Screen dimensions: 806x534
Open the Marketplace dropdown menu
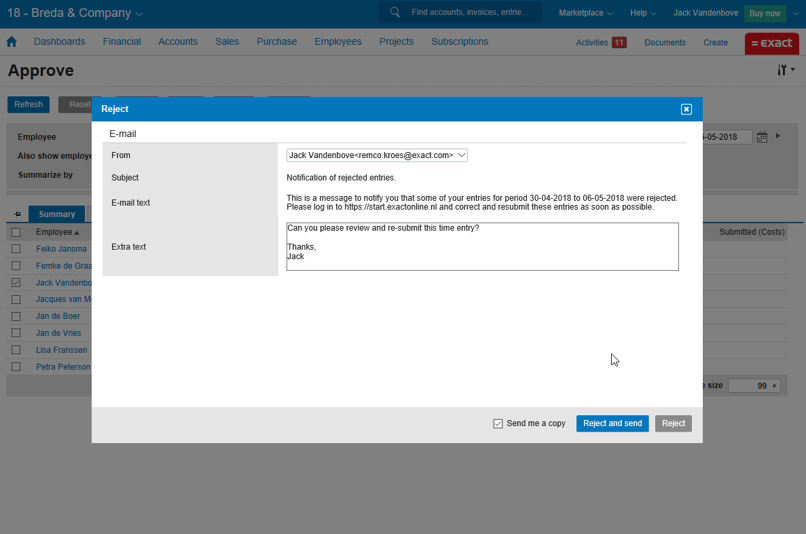pyautogui.click(x=585, y=13)
